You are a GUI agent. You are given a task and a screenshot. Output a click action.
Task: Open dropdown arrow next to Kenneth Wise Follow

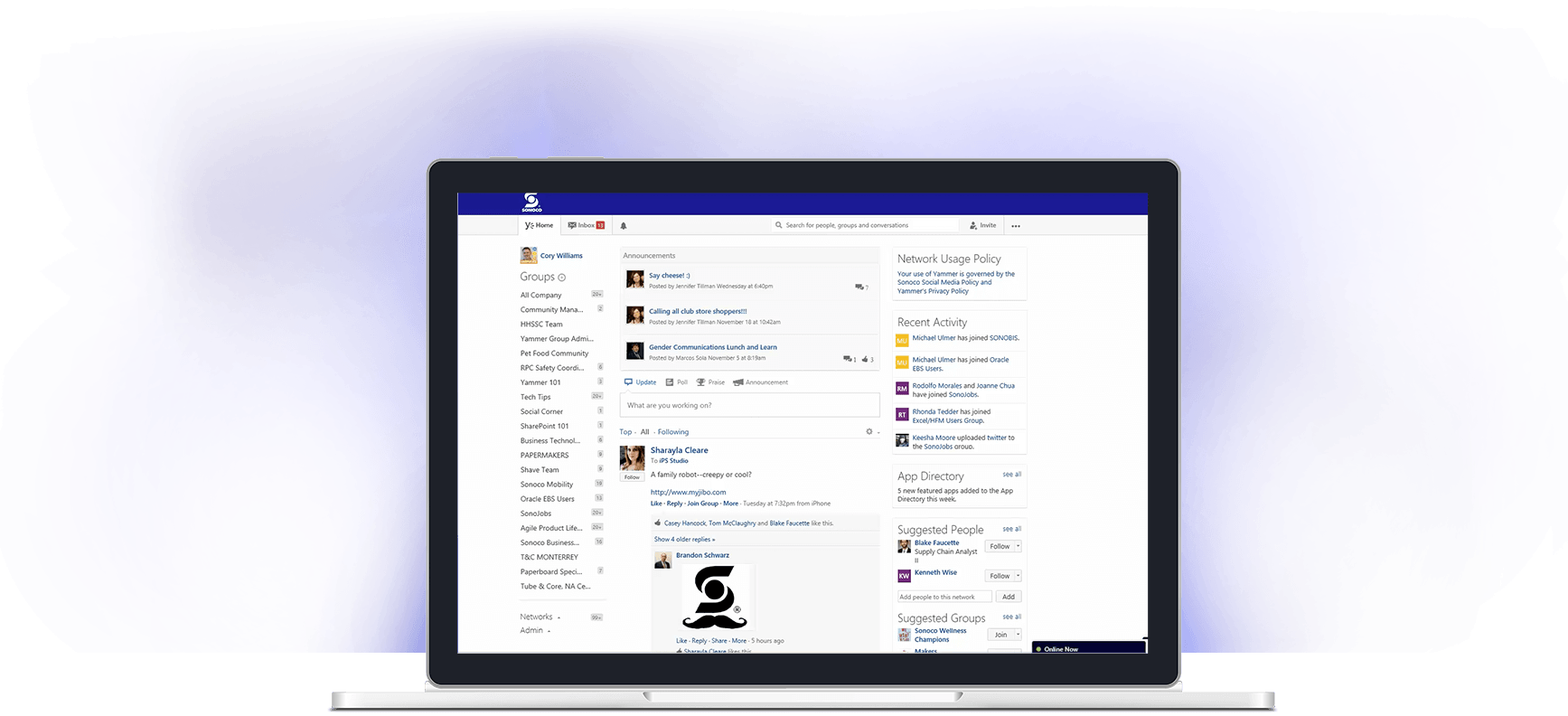[1018, 576]
